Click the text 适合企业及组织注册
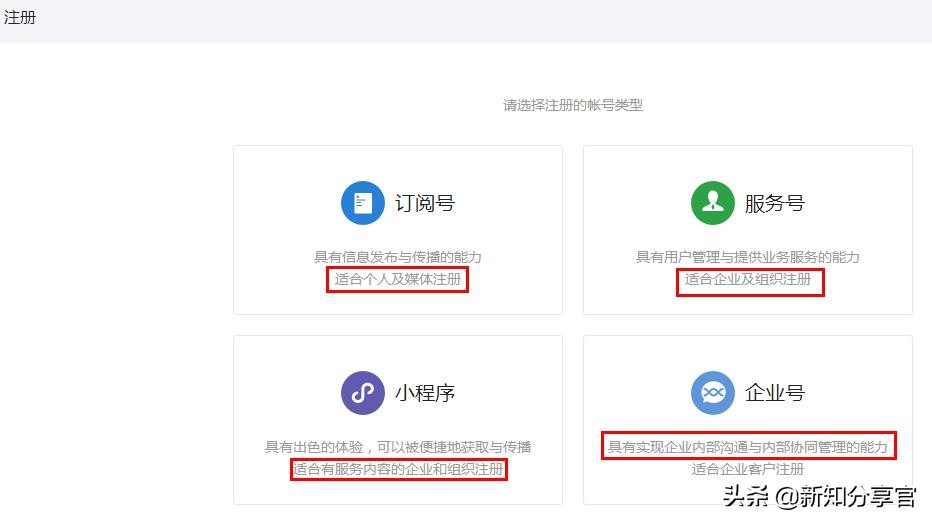The width and height of the screenshot is (932, 523). tap(748, 279)
